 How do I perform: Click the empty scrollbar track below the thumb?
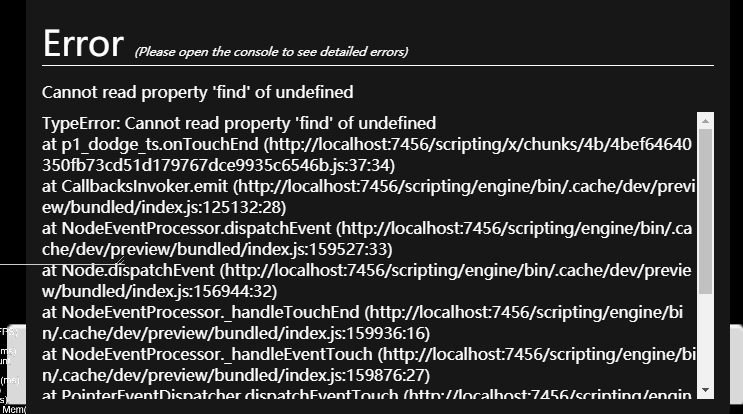point(705,340)
